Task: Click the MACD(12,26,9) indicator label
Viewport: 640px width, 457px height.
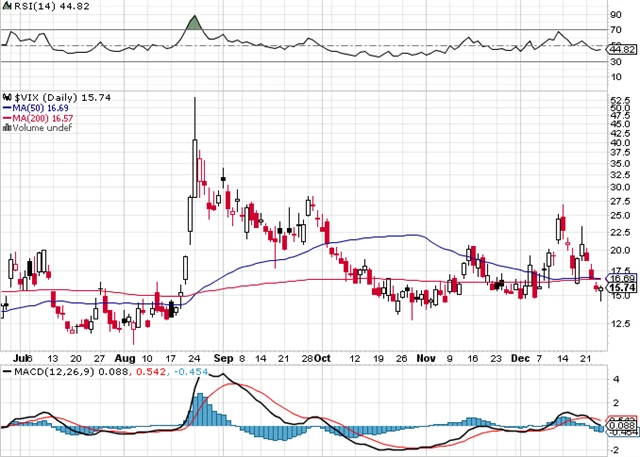Action: (50, 372)
